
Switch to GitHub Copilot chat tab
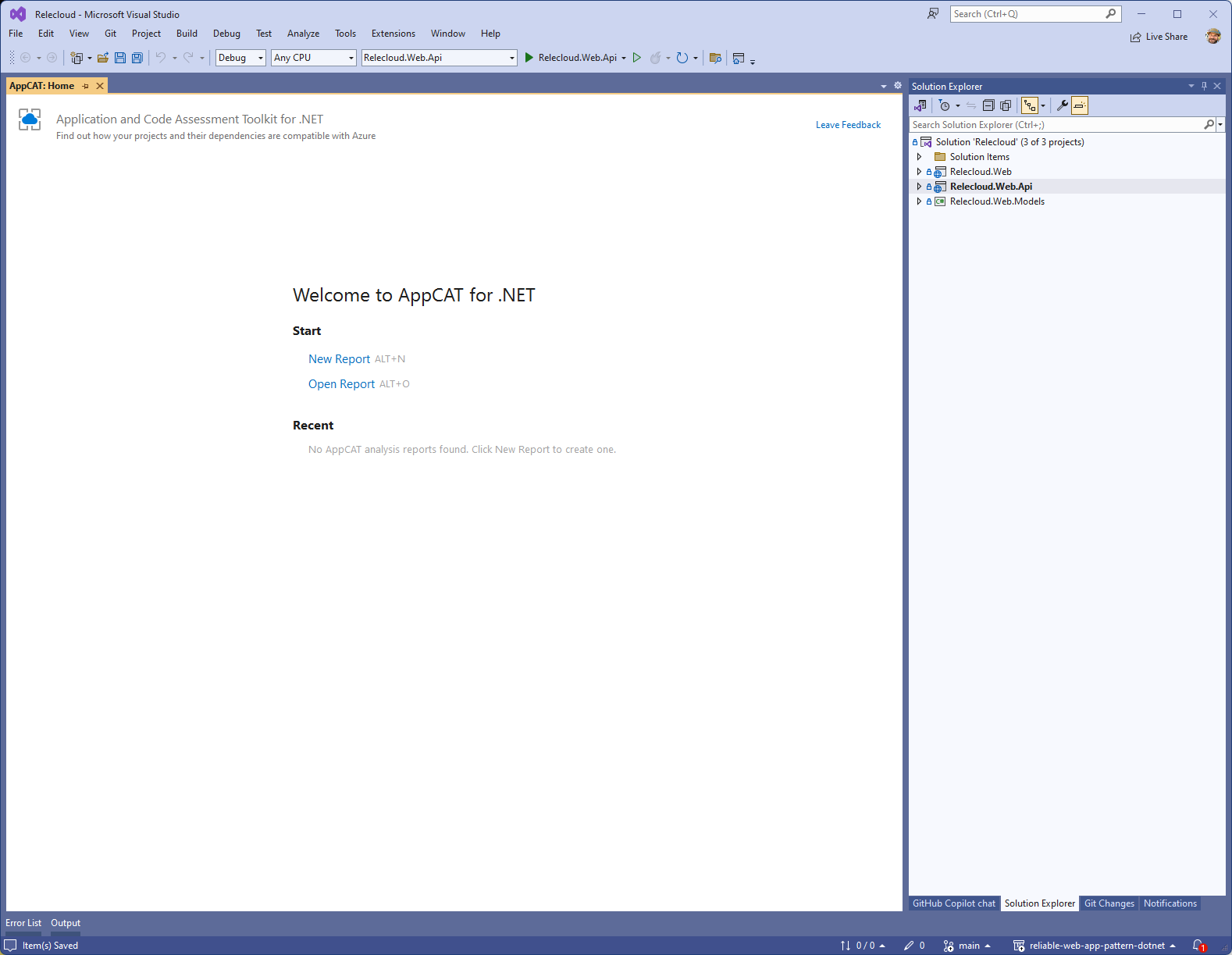(x=953, y=903)
